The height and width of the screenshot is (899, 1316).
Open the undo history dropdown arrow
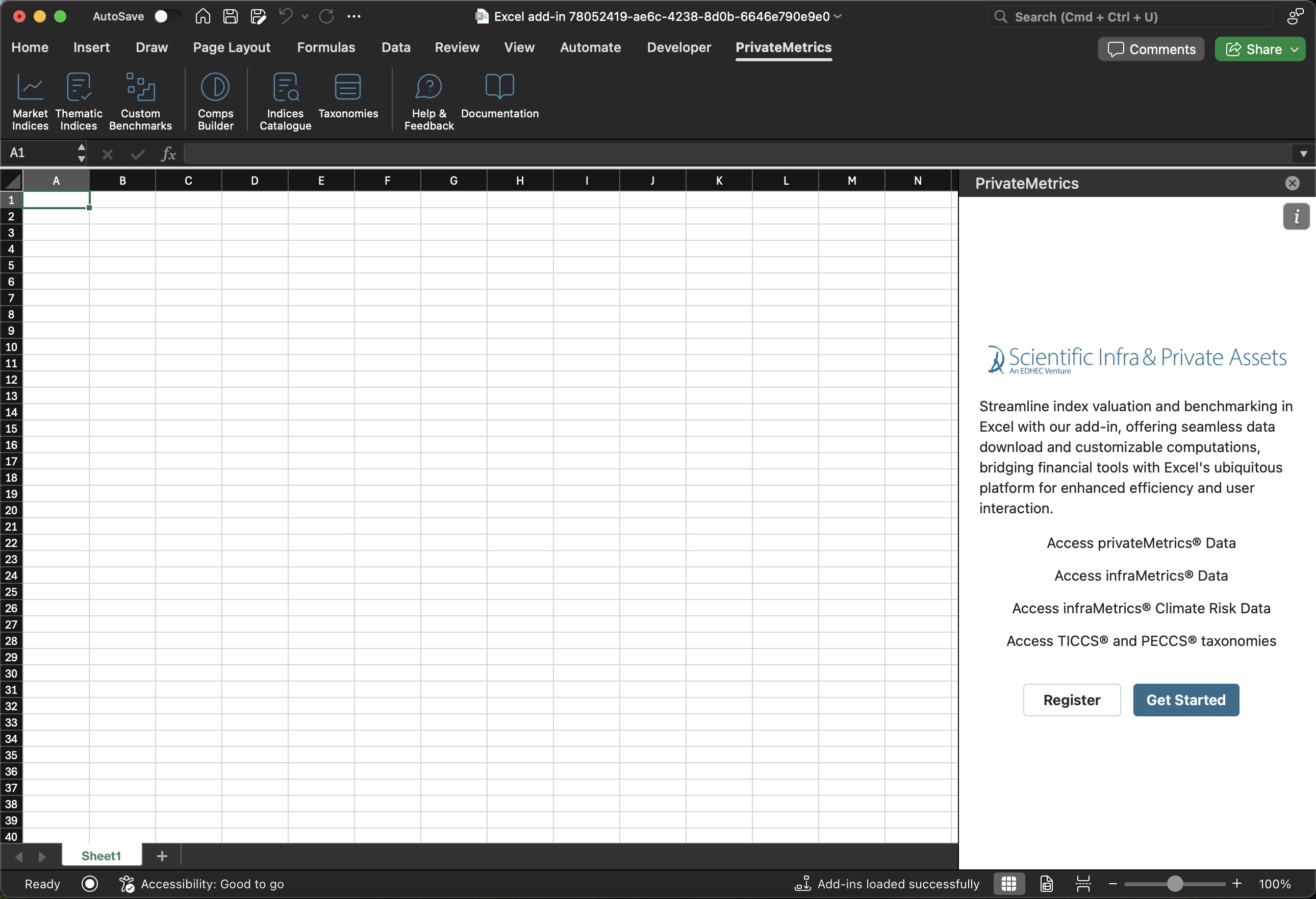(305, 16)
